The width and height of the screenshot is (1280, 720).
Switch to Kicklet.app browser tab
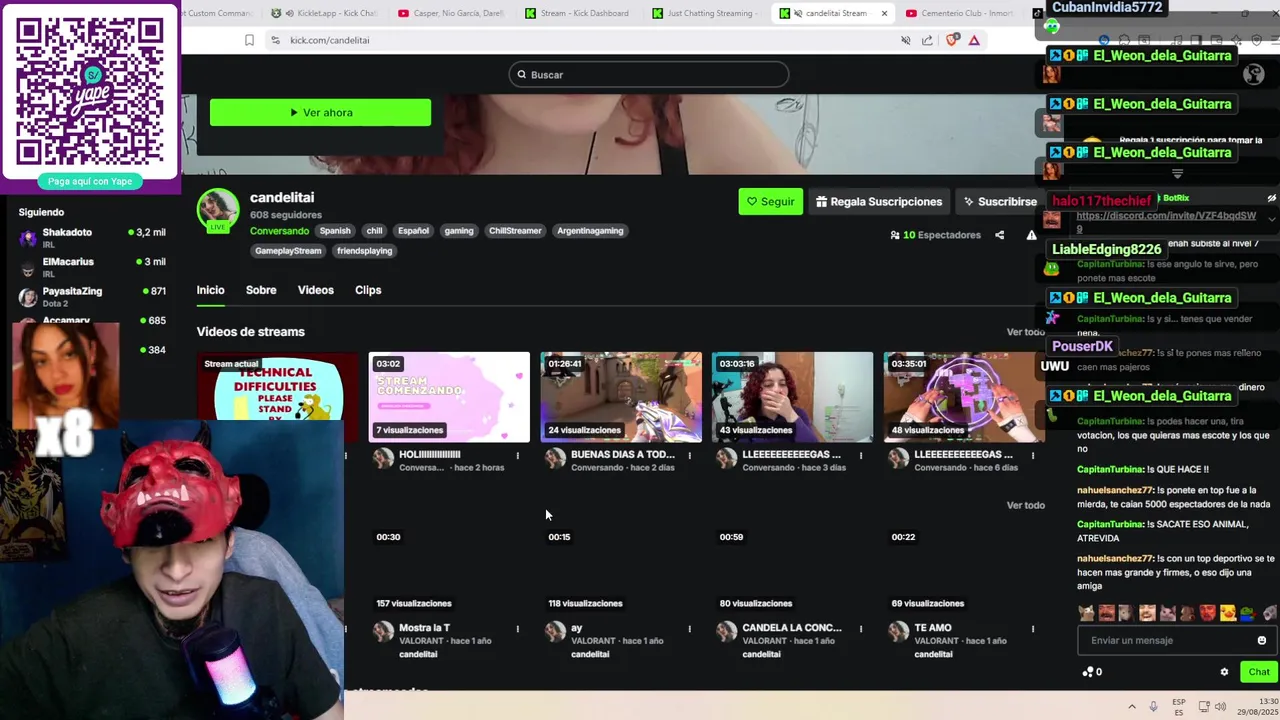coord(323,13)
